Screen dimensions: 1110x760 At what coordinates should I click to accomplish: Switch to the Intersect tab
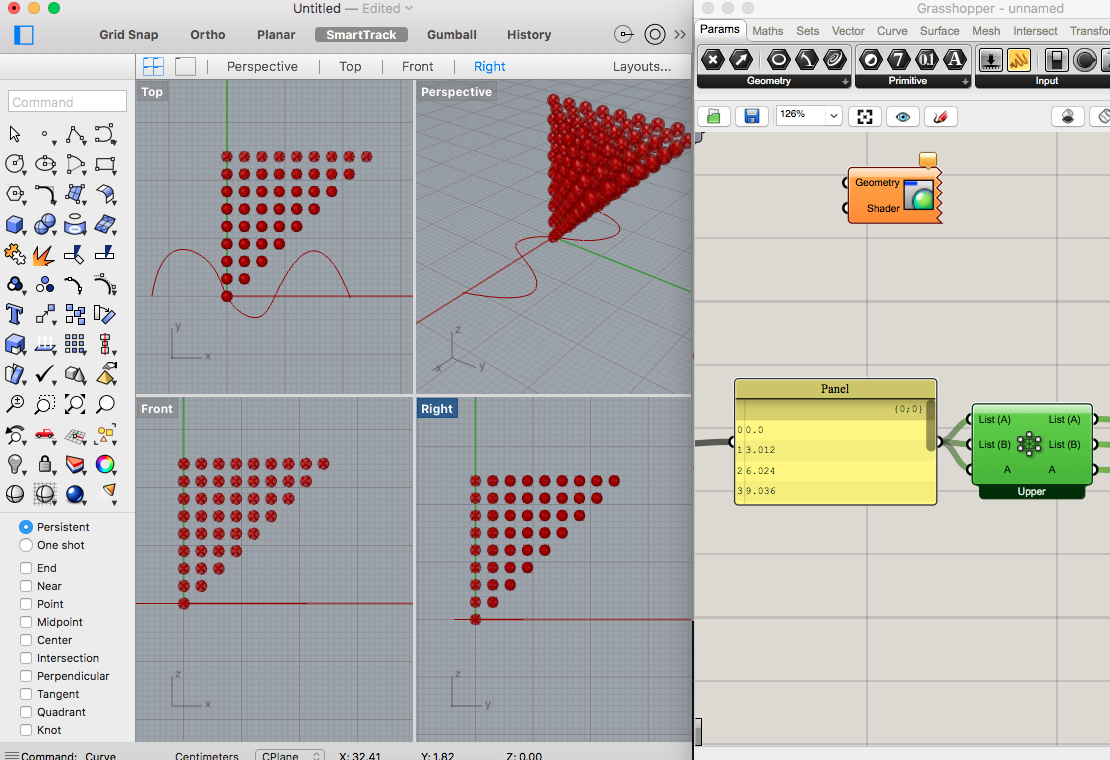pos(1035,31)
